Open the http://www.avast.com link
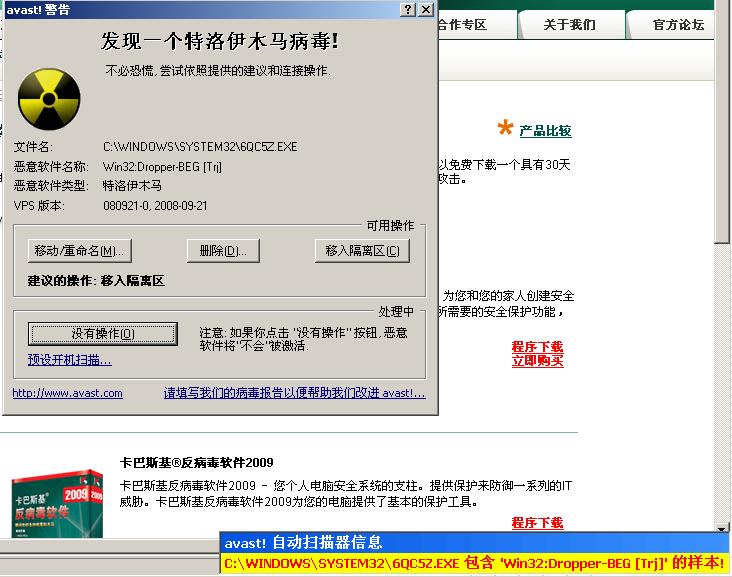Image resolution: width=732 pixels, height=577 pixels. pos(67,393)
